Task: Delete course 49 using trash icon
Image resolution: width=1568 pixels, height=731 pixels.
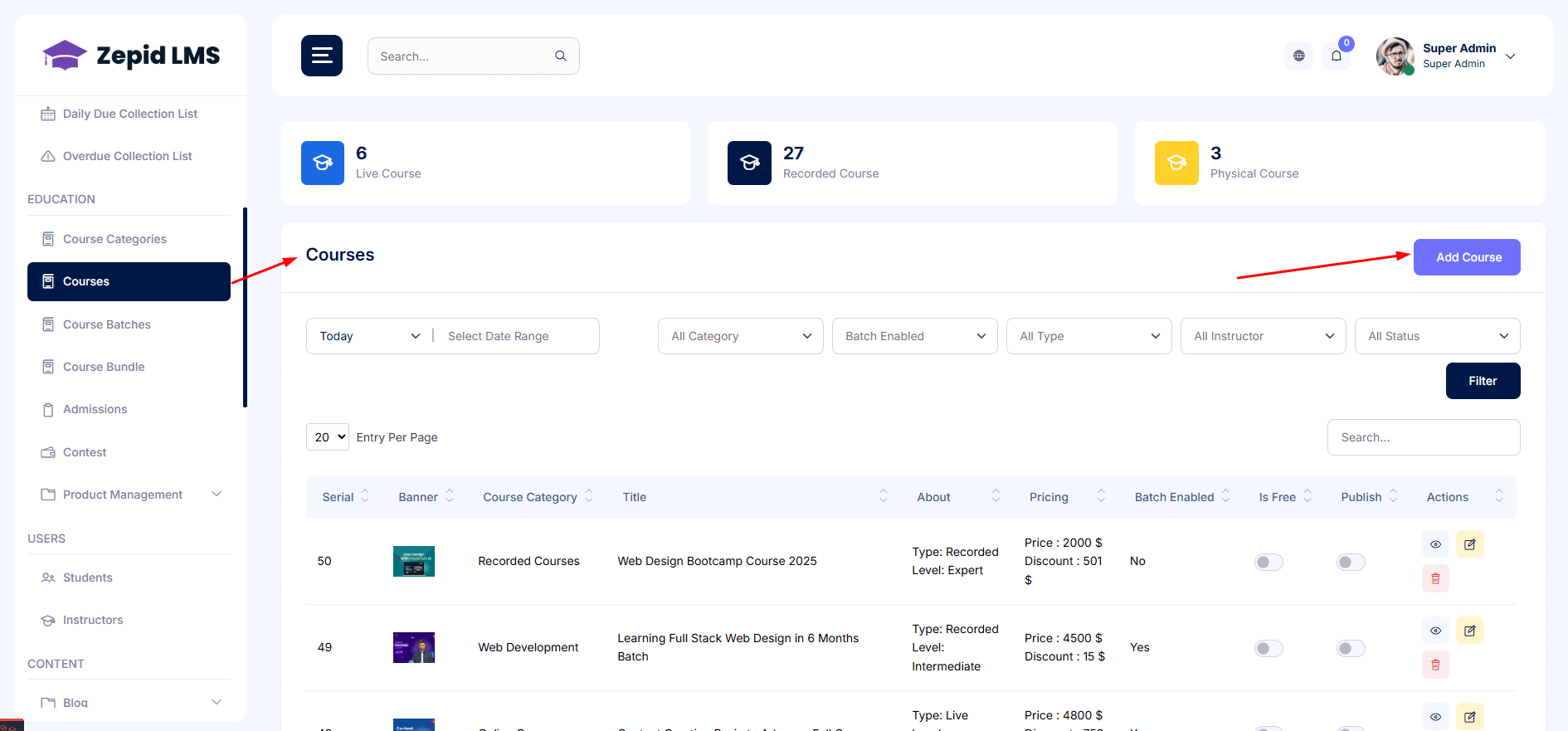Action: [x=1435, y=665]
